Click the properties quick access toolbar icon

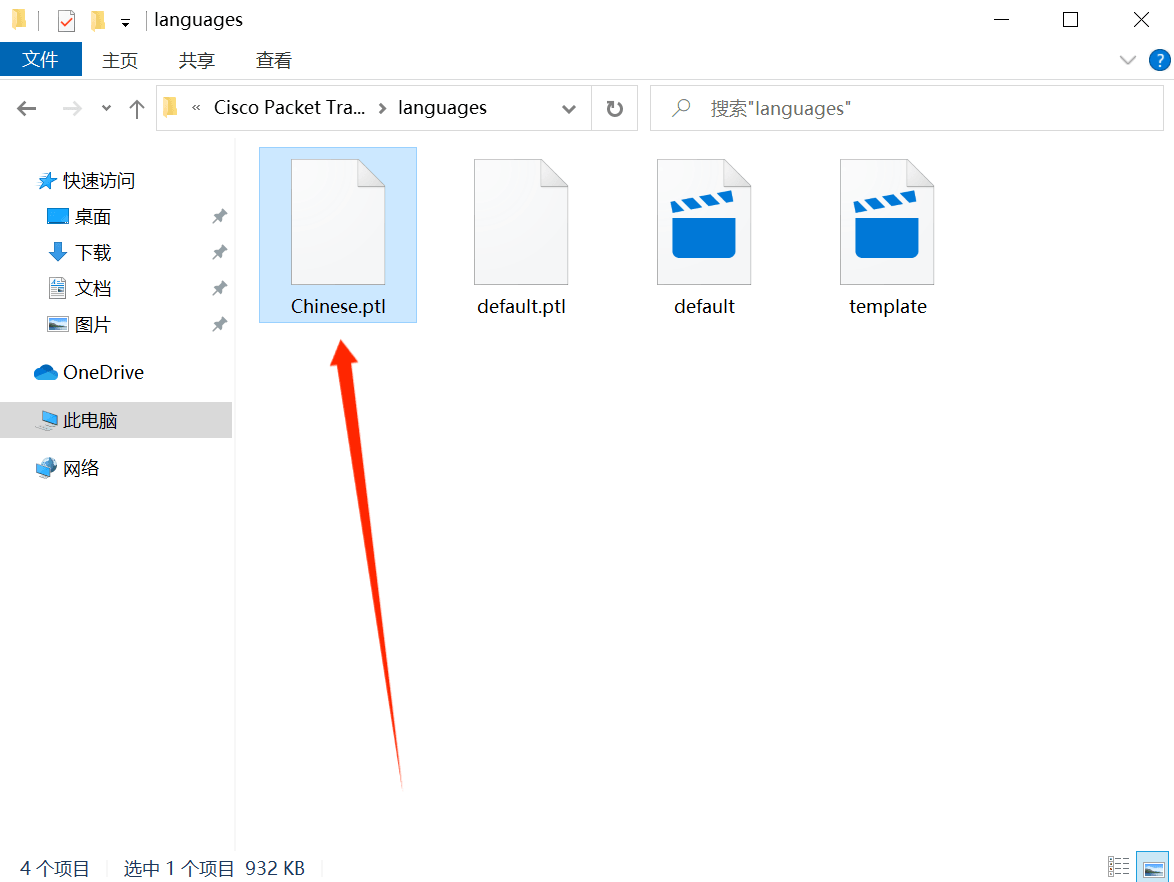coord(66,20)
